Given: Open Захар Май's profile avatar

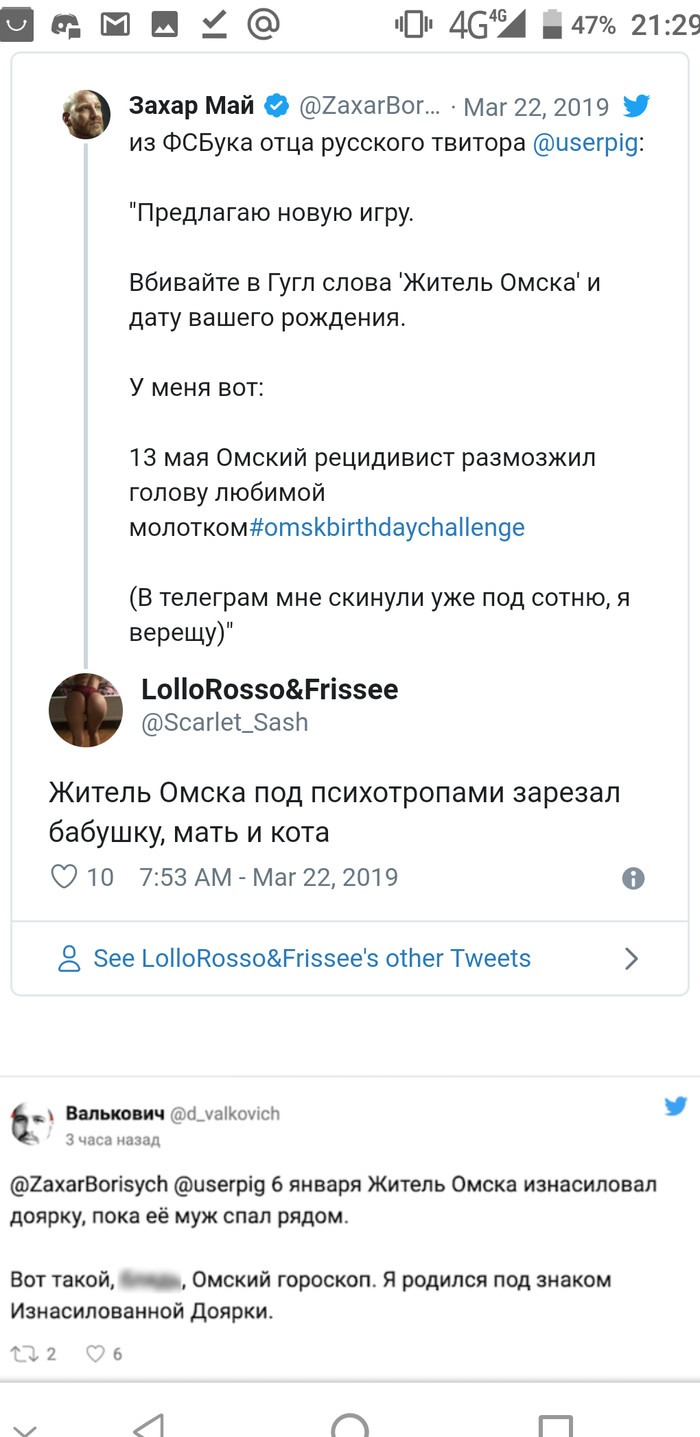Looking at the screenshot, I should tap(87, 116).
